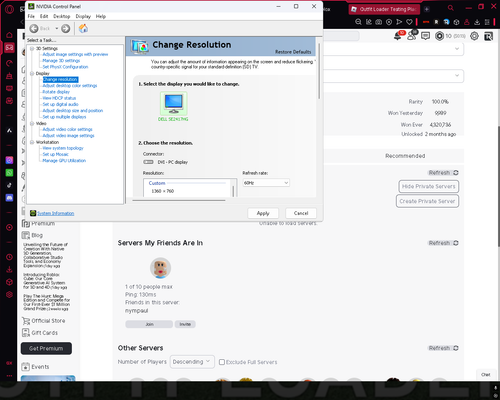The width and height of the screenshot is (500, 400).
Task: Open back history dropdown arrow
Action: 57,29
